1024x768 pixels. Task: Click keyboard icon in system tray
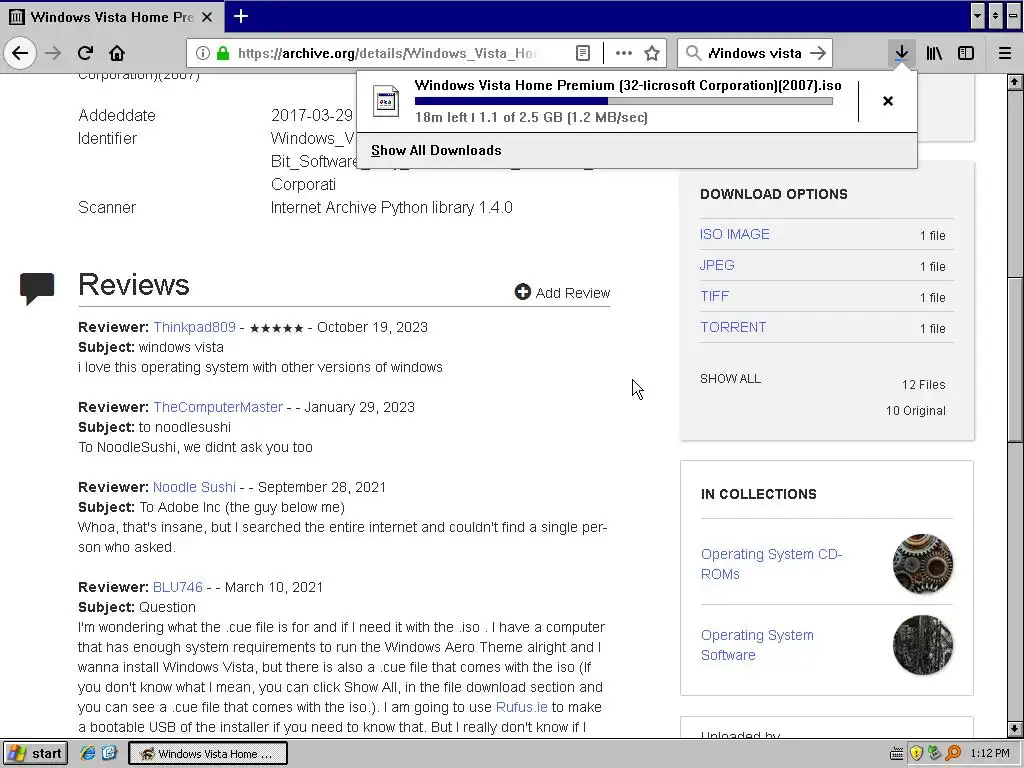coord(897,754)
